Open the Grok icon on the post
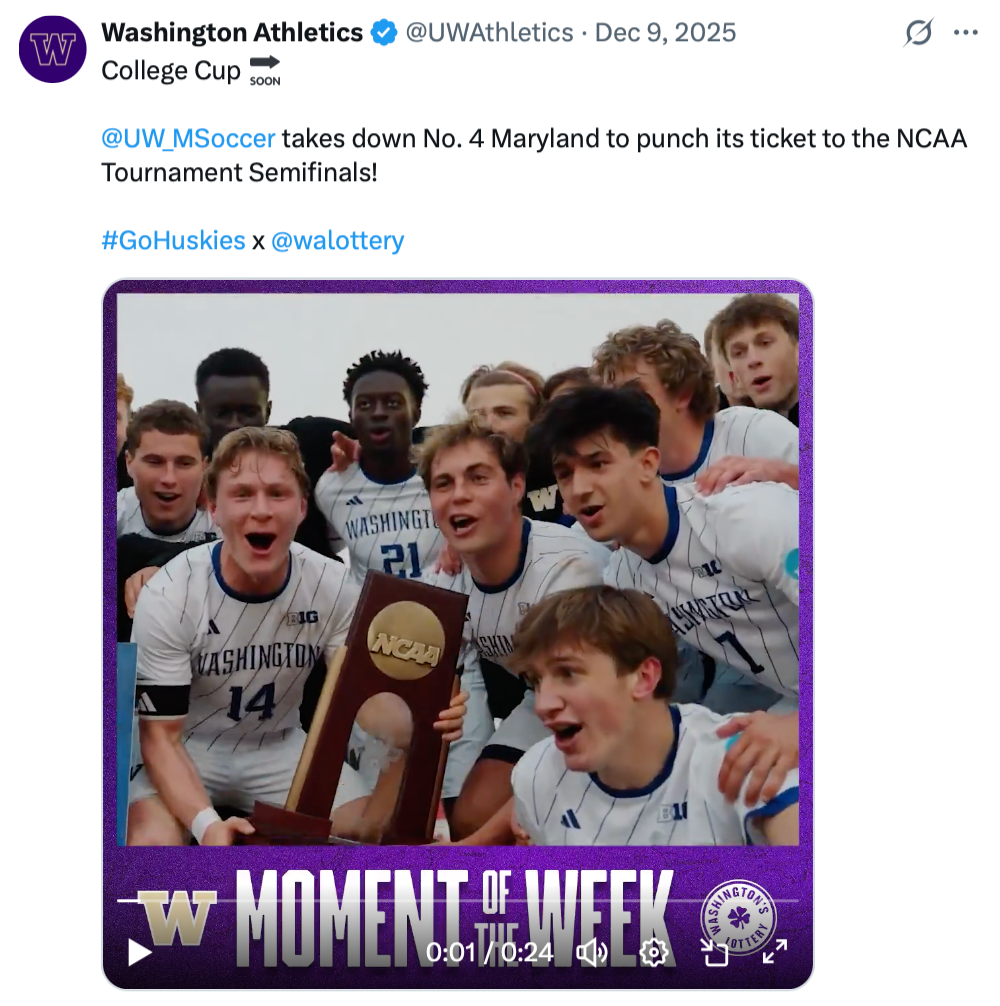Screen dimensions: 1000x1006 click(x=918, y=33)
